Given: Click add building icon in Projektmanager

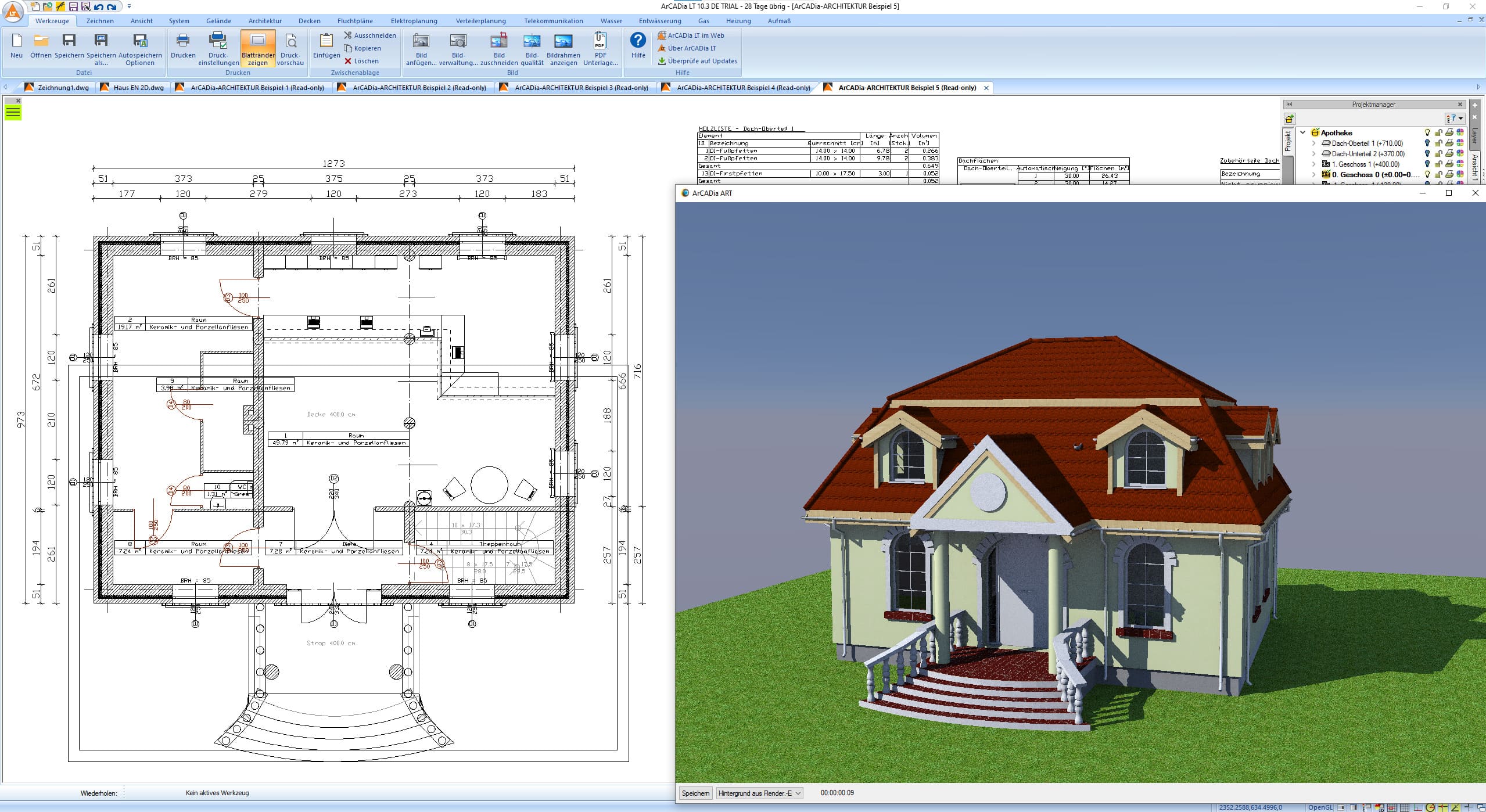Looking at the screenshot, I should [1289, 118].
